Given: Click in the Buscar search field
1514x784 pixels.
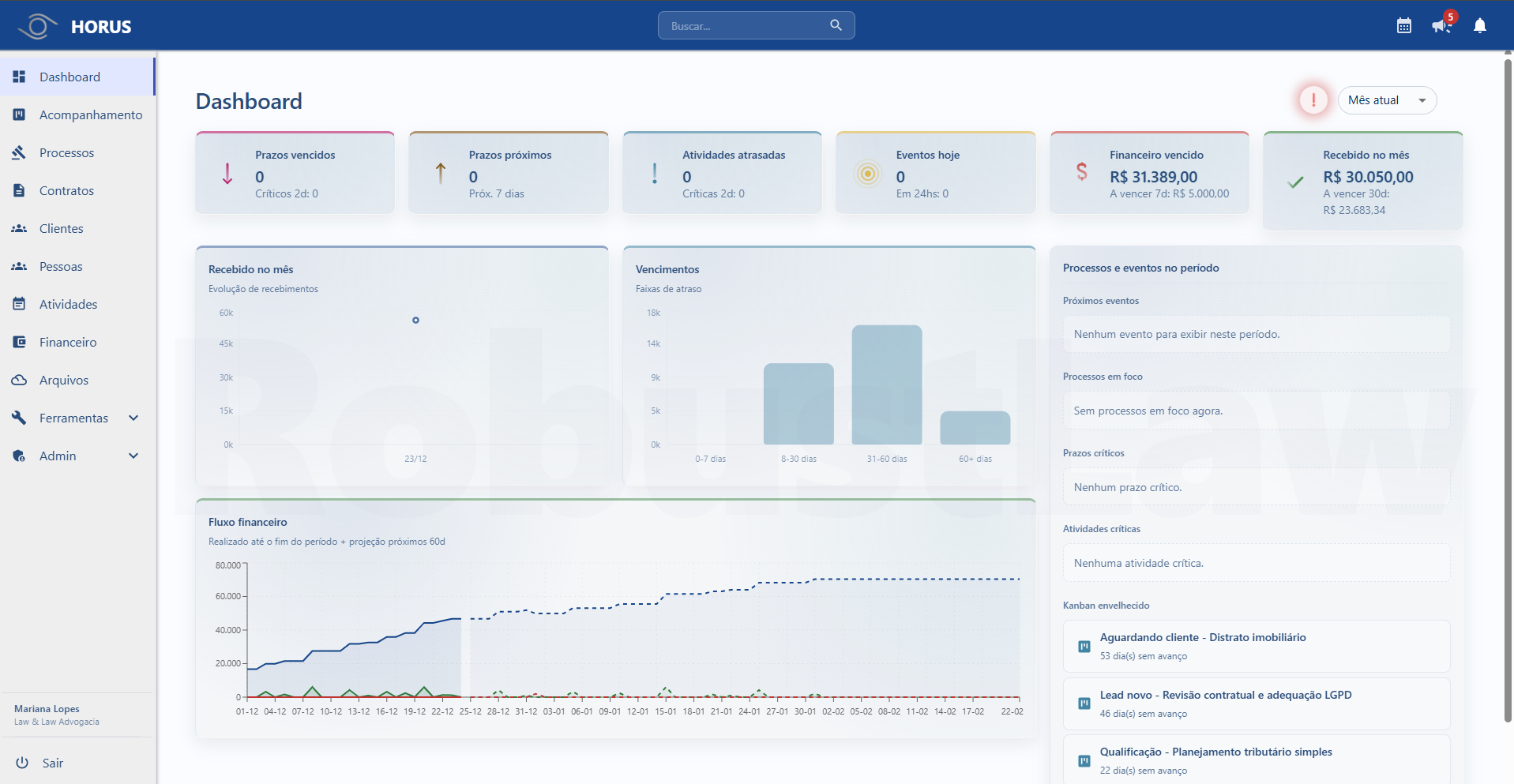Looking at the screenshot, I should click(742, 26).
